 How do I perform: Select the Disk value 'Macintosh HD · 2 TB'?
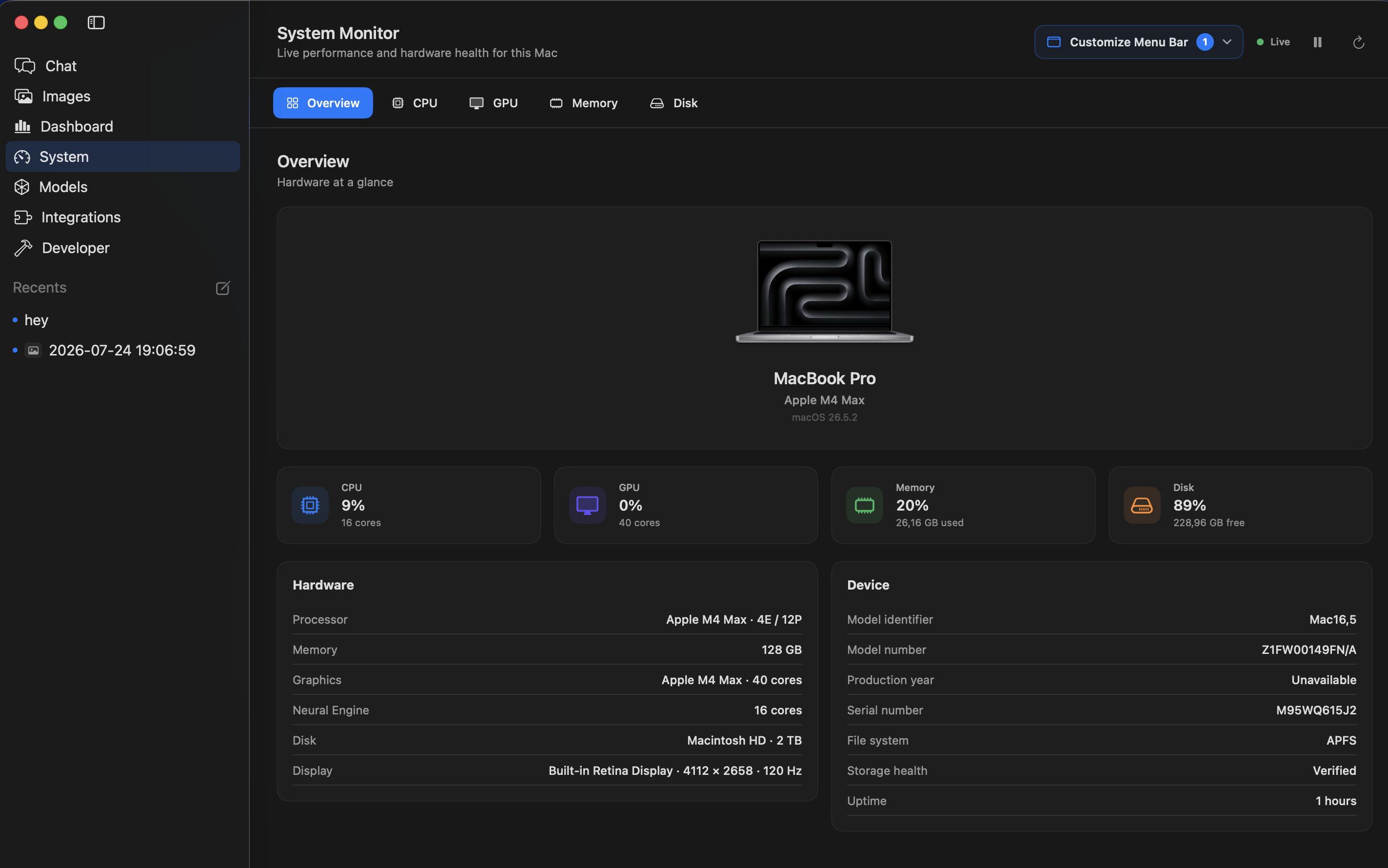[744, 741]
